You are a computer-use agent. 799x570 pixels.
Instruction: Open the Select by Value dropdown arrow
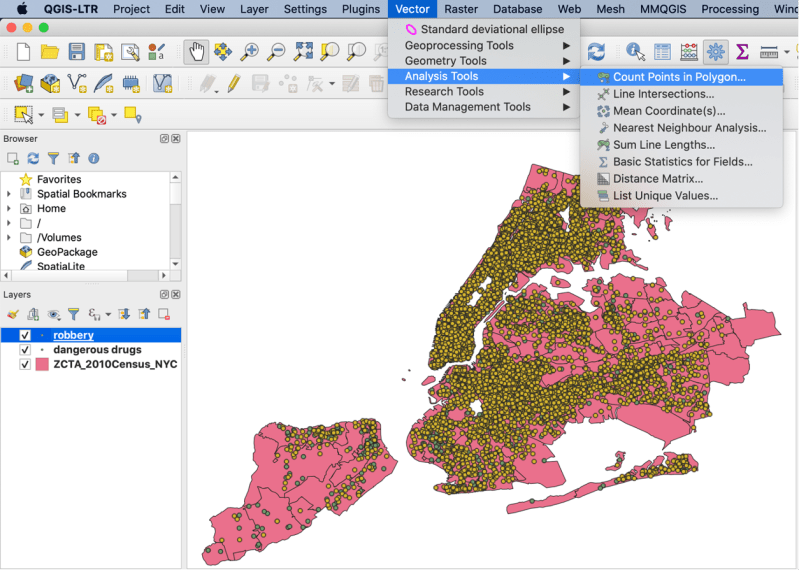pyautogui.click(x=77, y=115)
